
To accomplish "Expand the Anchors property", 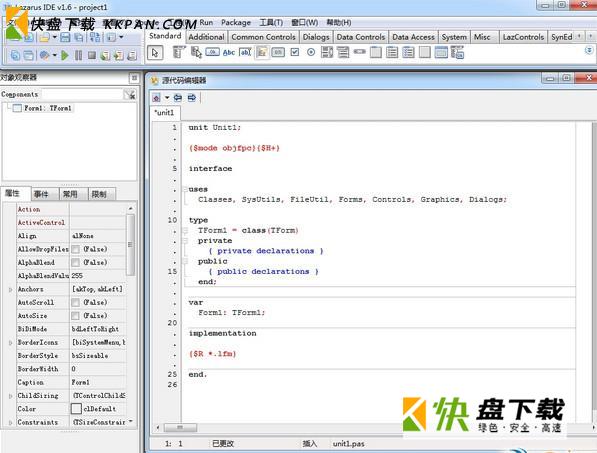I will 10,289.
